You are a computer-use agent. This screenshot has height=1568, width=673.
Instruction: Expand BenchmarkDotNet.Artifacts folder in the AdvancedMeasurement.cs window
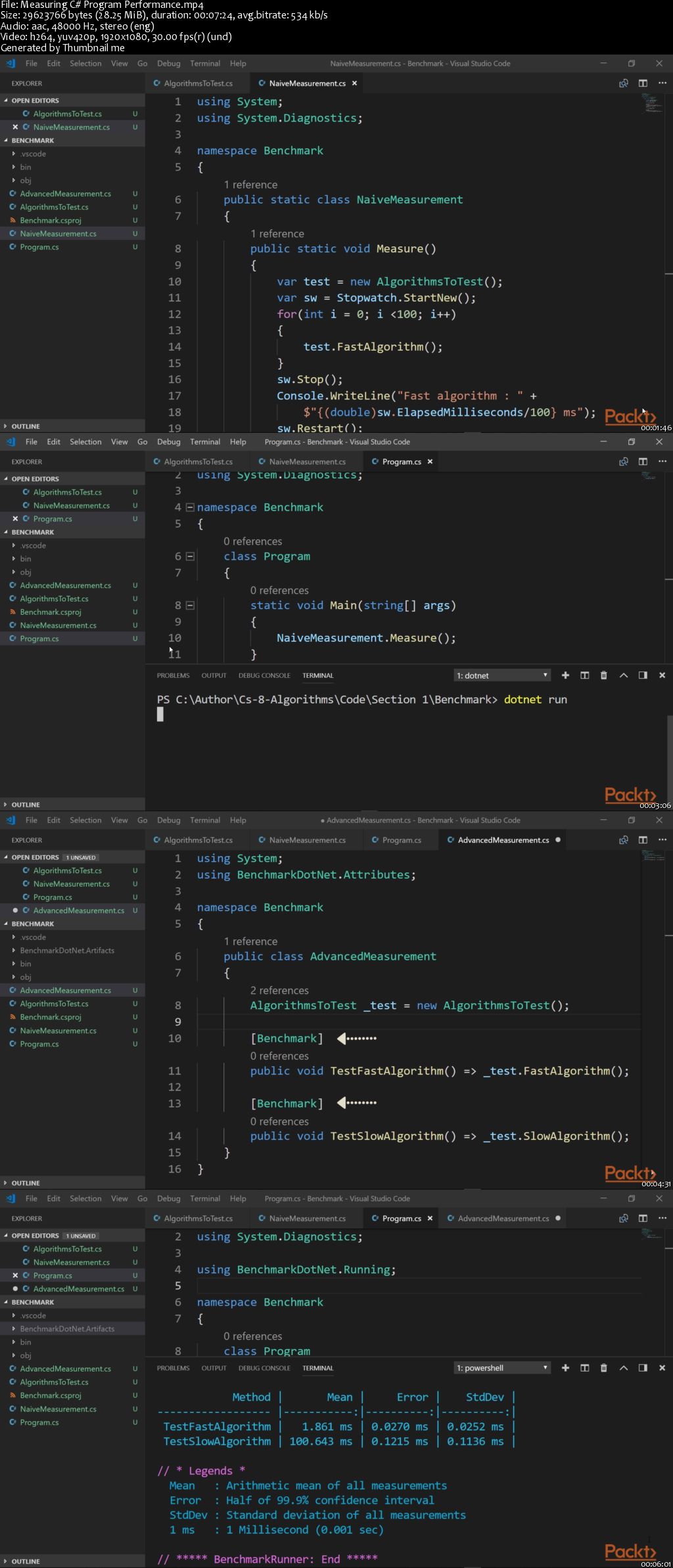[14, 951]
